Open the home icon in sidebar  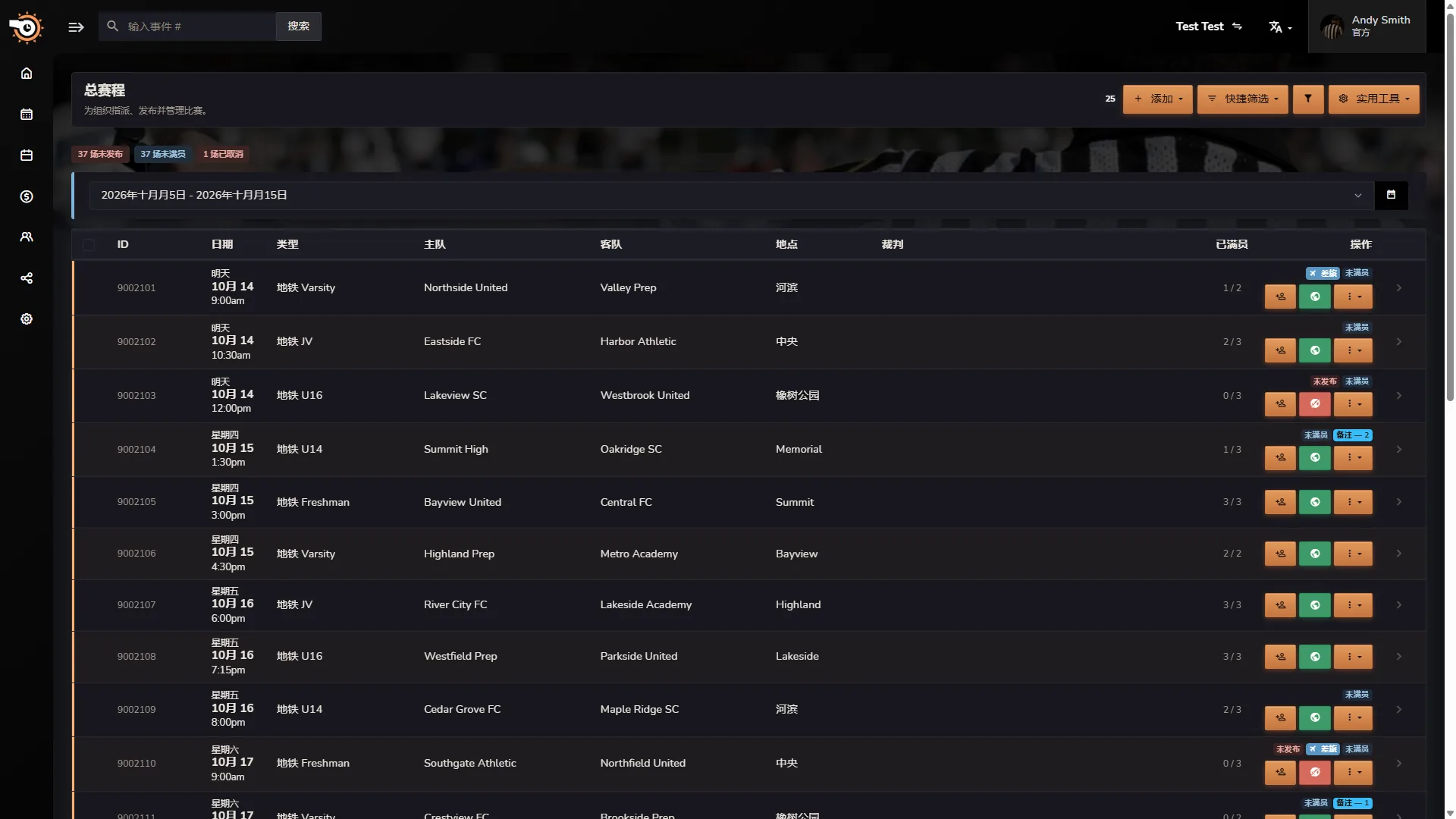tap(27, 74)
